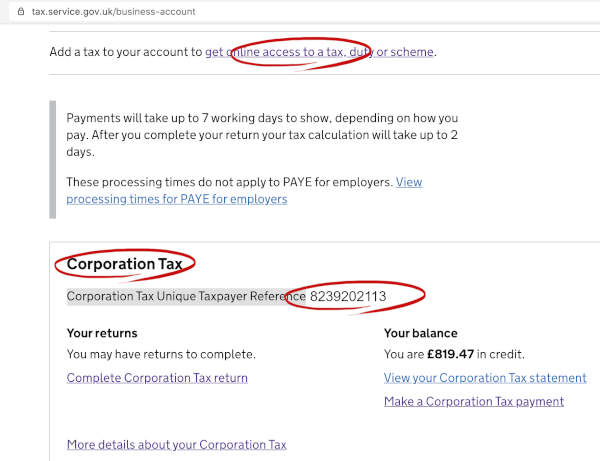
Task: Click the 'These processing times do not apply' sentence
Action: pyautogui.click(x=230, y=182)
